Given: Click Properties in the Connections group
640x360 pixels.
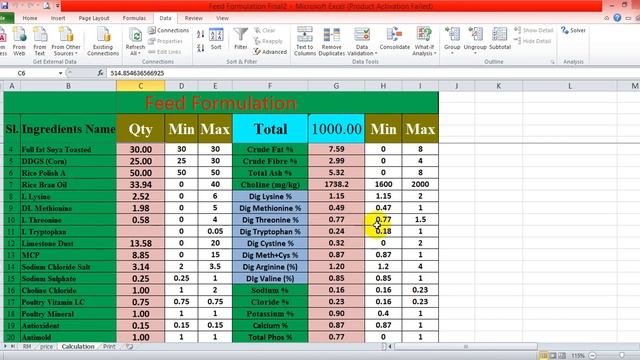Looking at the screenshot, I should [165, 41].
